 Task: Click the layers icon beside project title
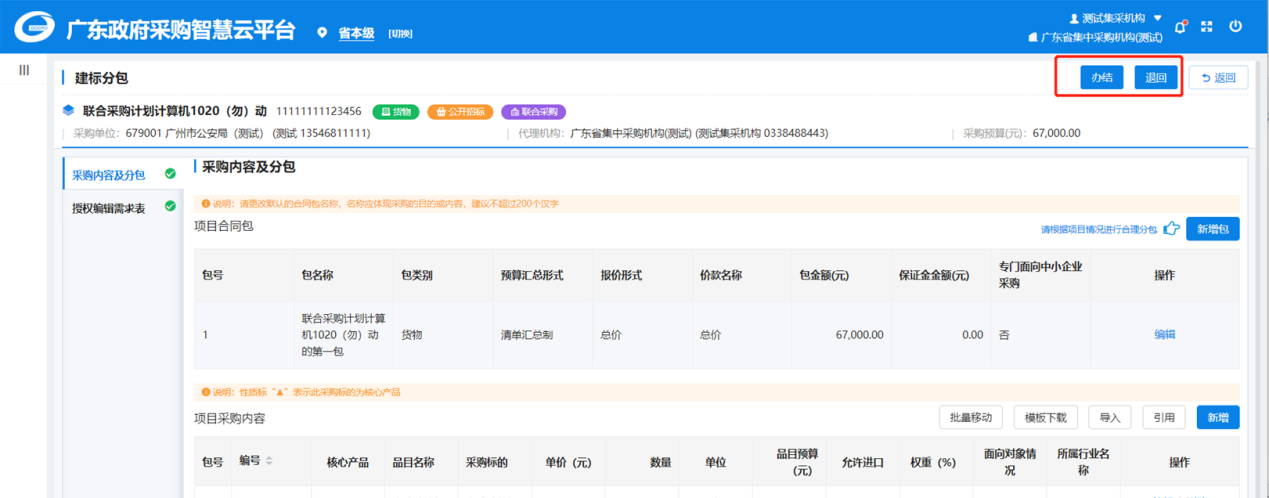click(x=68, y=111)
